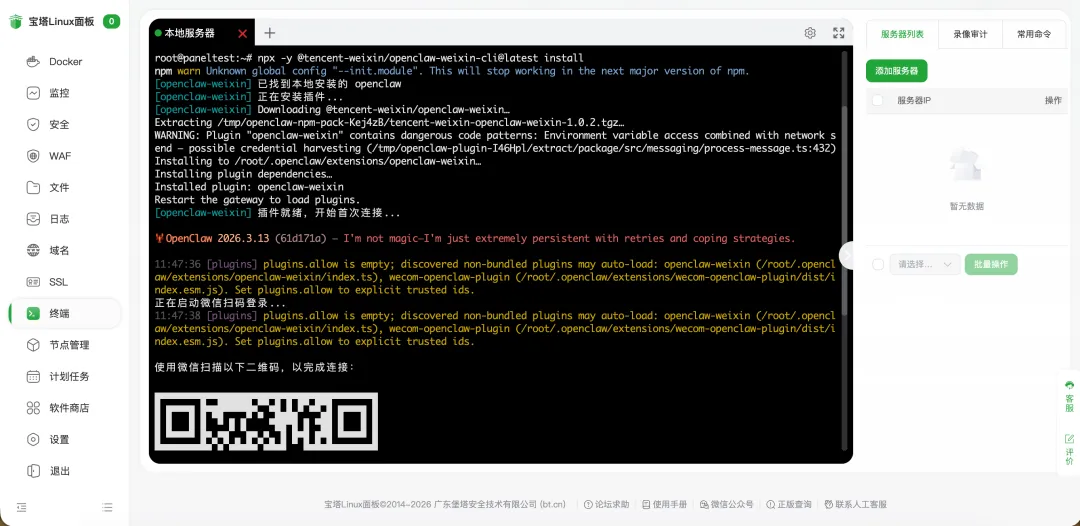This screenshot has width=1080, height=526.
Task: Open the 计划任务 calendar icon
Action: point(33,377)
